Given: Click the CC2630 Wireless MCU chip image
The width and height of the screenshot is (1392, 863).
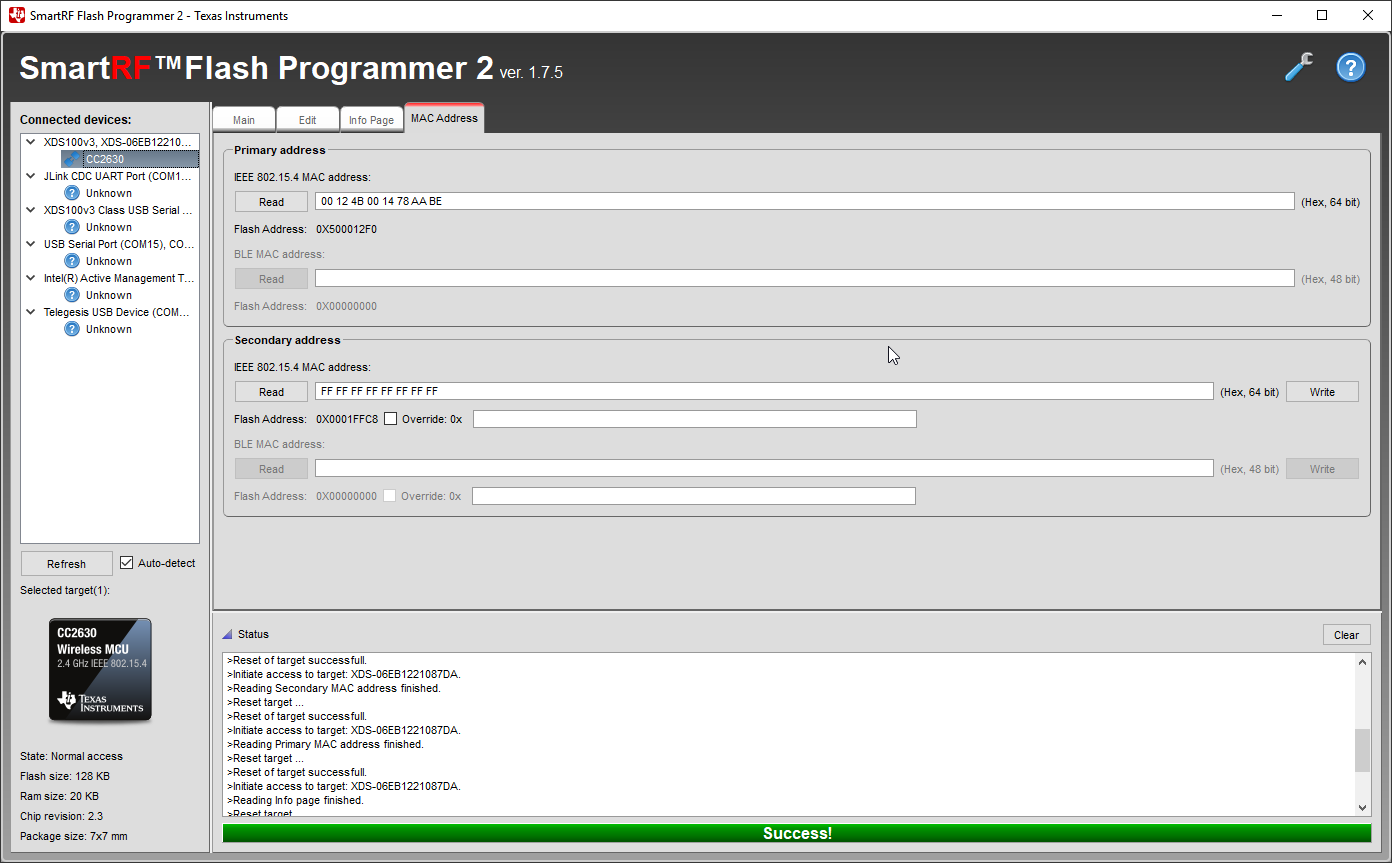Looking at the screenshot, I should tap(100, 669).
